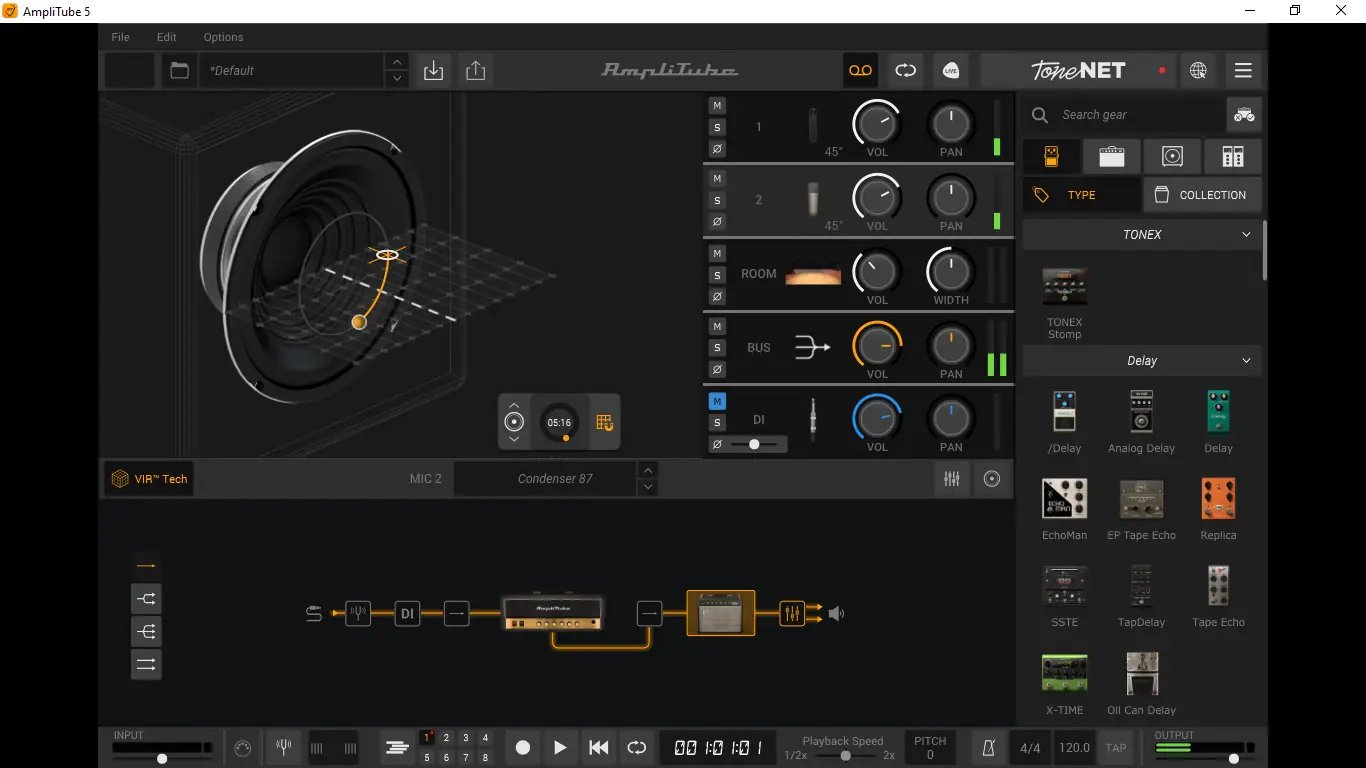Collapse the Delay gear section
1366x768 pixels.
pos(1246,360)
